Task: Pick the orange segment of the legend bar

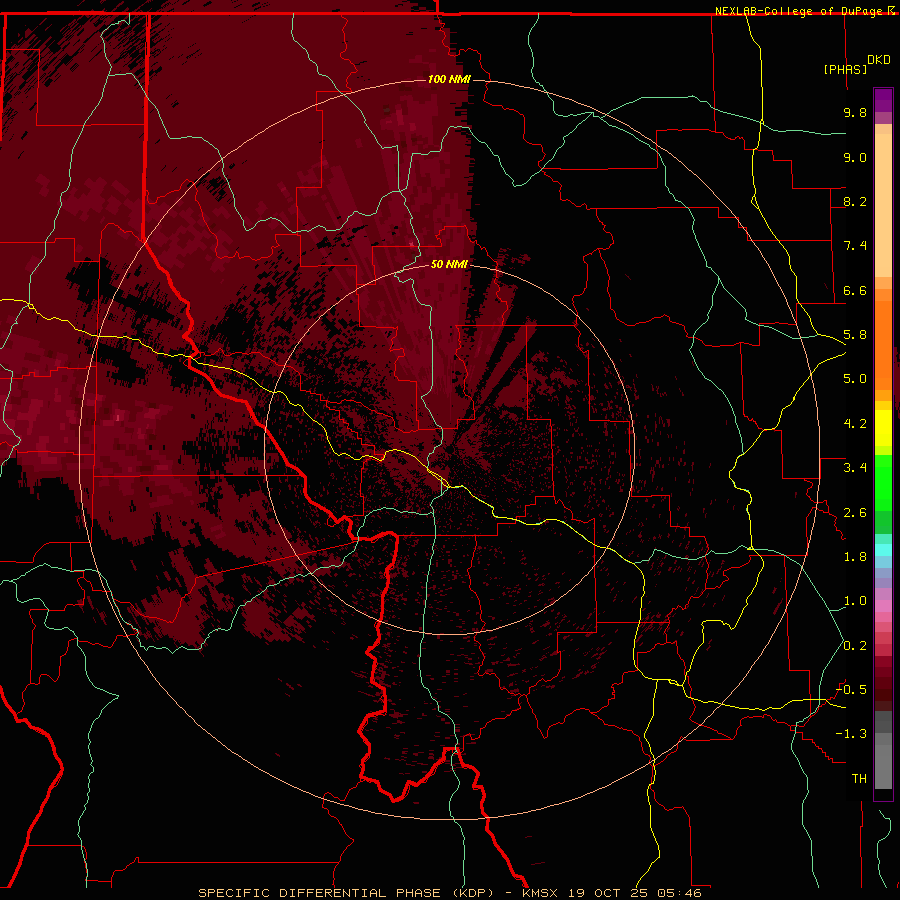Action: point(883,346)
